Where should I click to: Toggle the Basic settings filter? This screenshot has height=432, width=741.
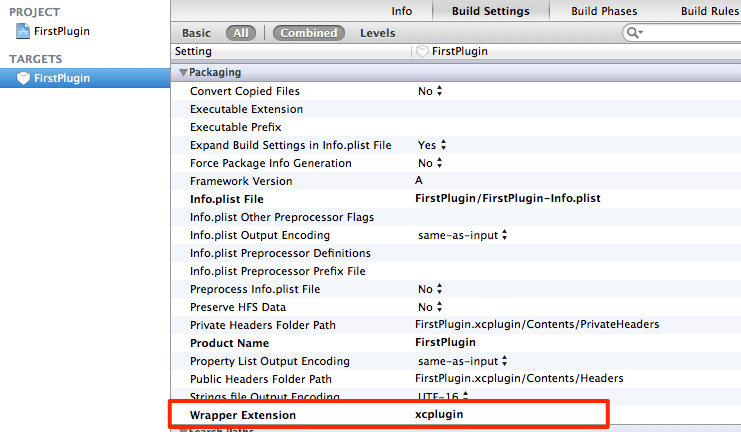(196, 33)
